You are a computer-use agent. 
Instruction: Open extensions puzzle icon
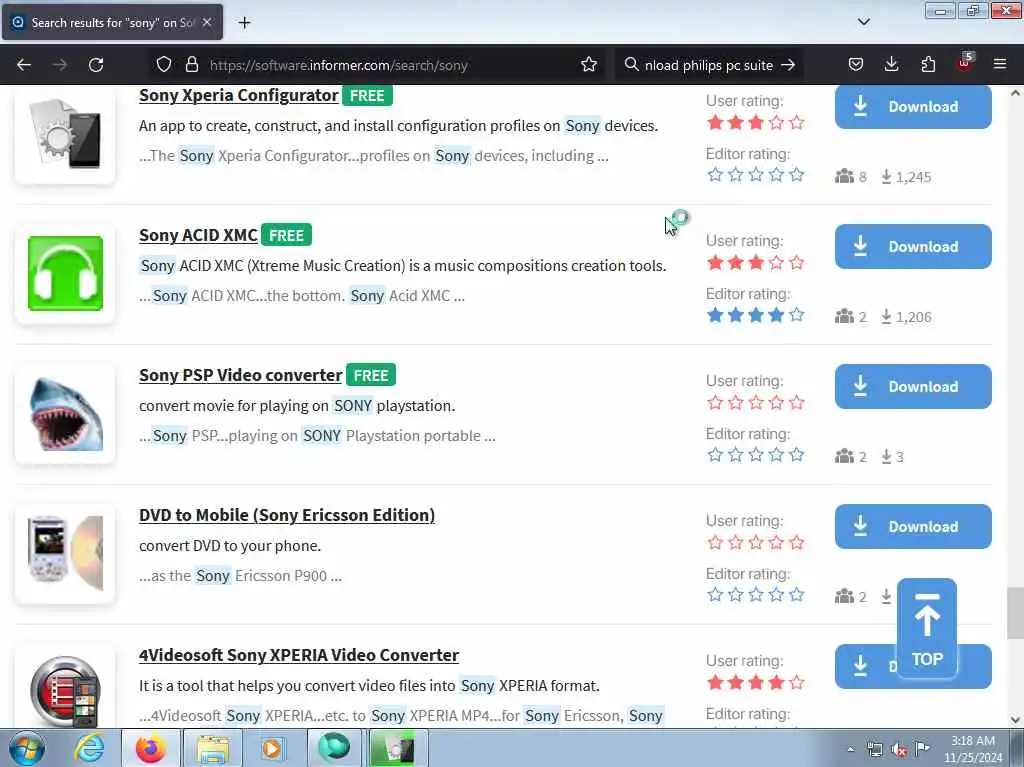(928, 64)
